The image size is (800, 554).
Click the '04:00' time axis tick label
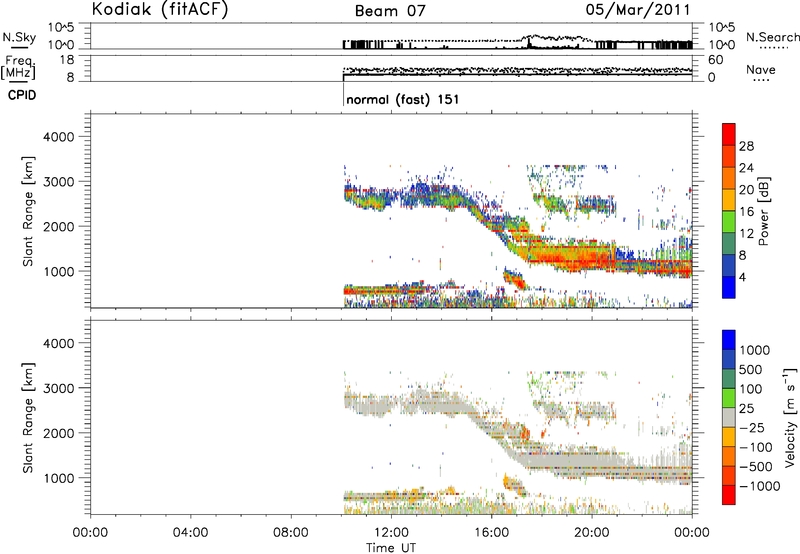(x=191, y=533)
